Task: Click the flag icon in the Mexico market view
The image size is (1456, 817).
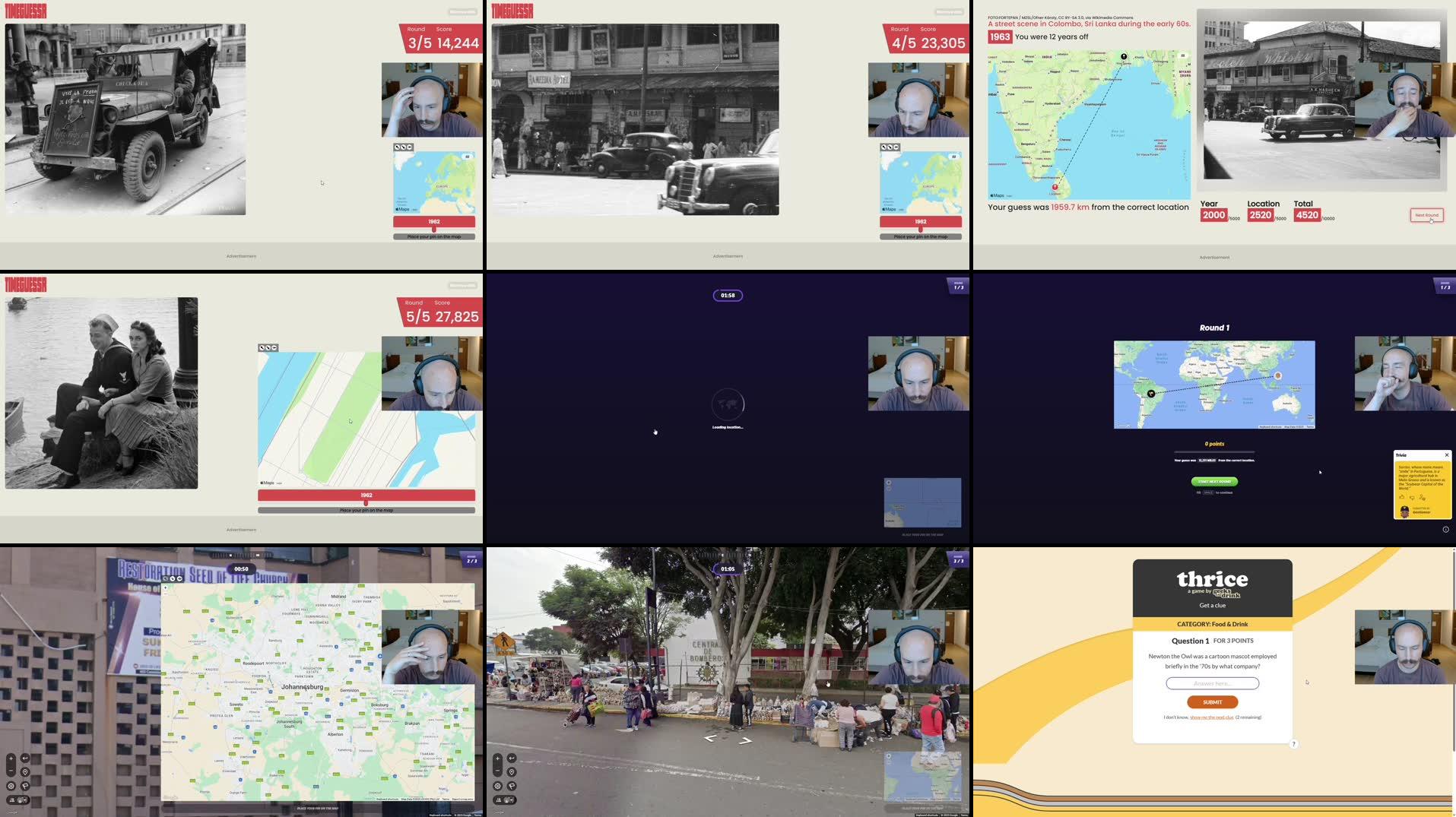Action: point(512,786)
